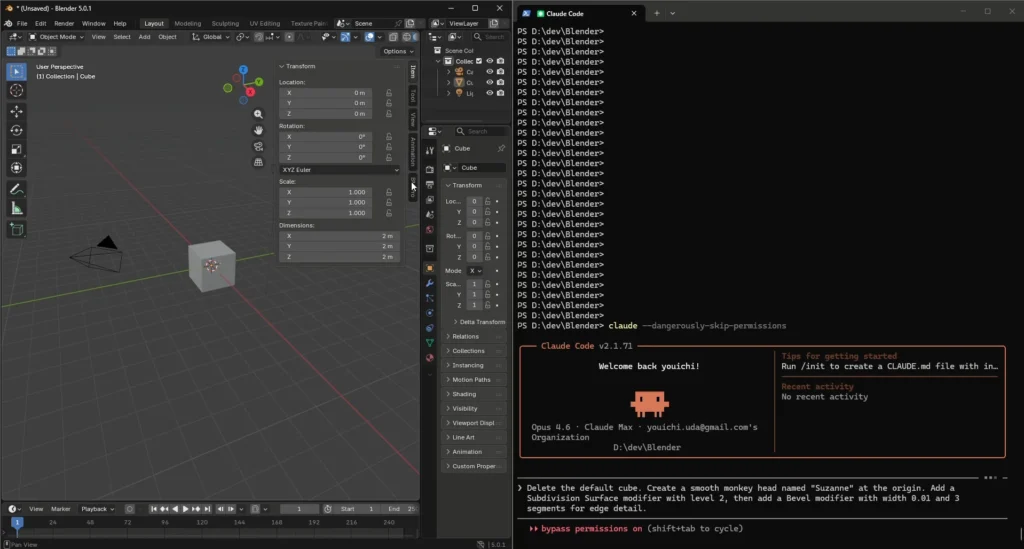The width and height of the screenshot is (1024, 549).
Task: Jump to the timeline start frame
Action: click(x=153, y=509)
